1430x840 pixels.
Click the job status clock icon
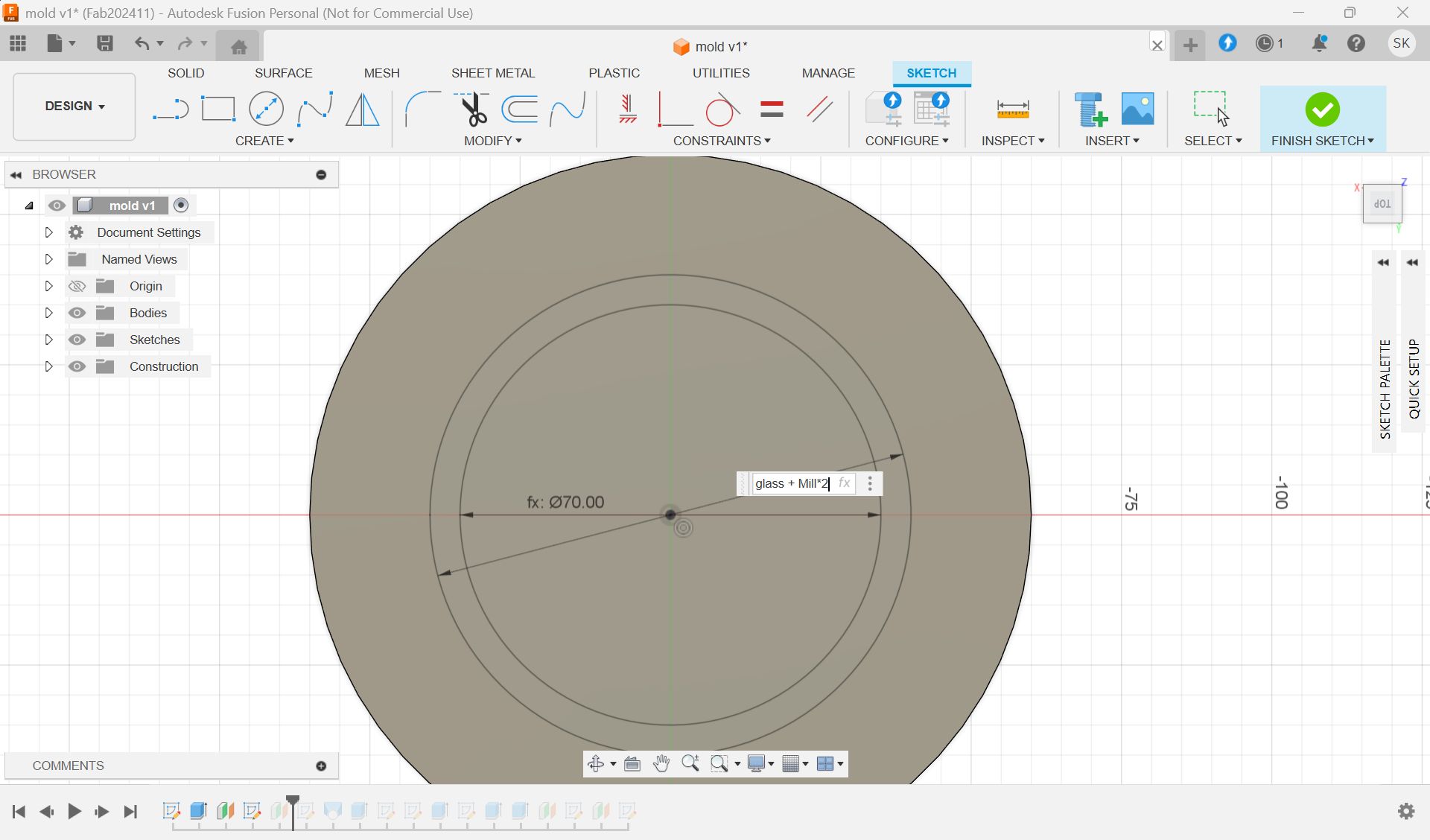(1265, 43)
